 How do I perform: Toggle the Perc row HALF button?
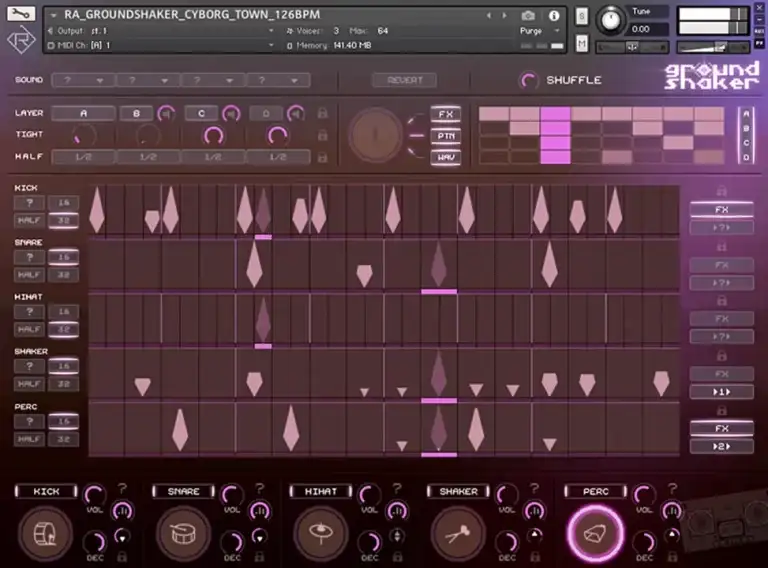(29, 439)
